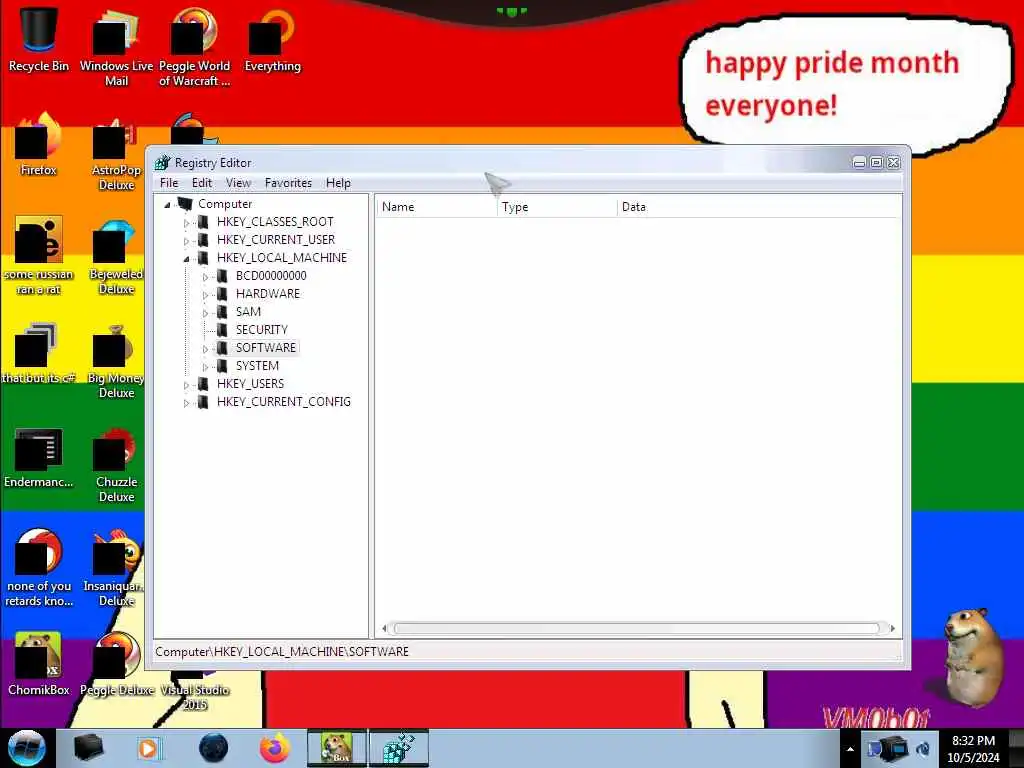The width and height of the screenshot is (1024, 768).
Task: Open Windows Live Mail desktop shortcut
Action: 116,47
